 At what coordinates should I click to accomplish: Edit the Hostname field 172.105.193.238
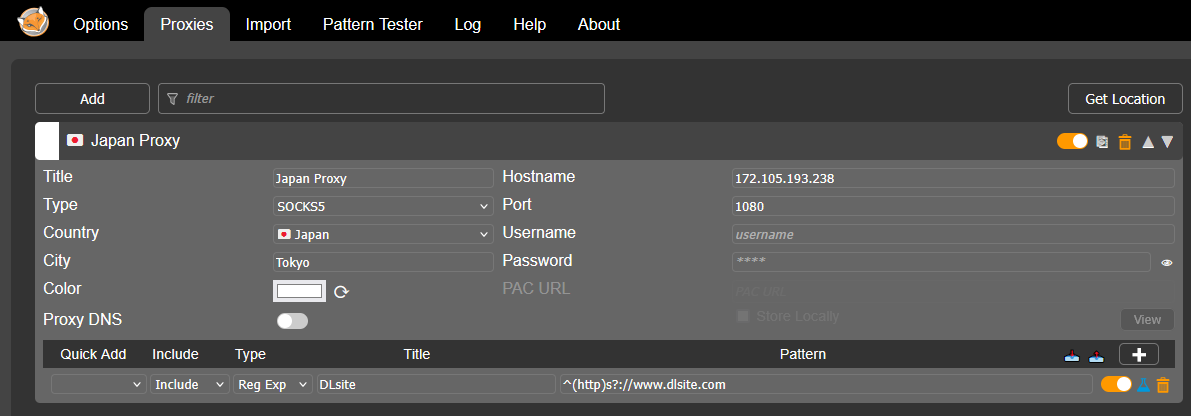pos(953,178)
